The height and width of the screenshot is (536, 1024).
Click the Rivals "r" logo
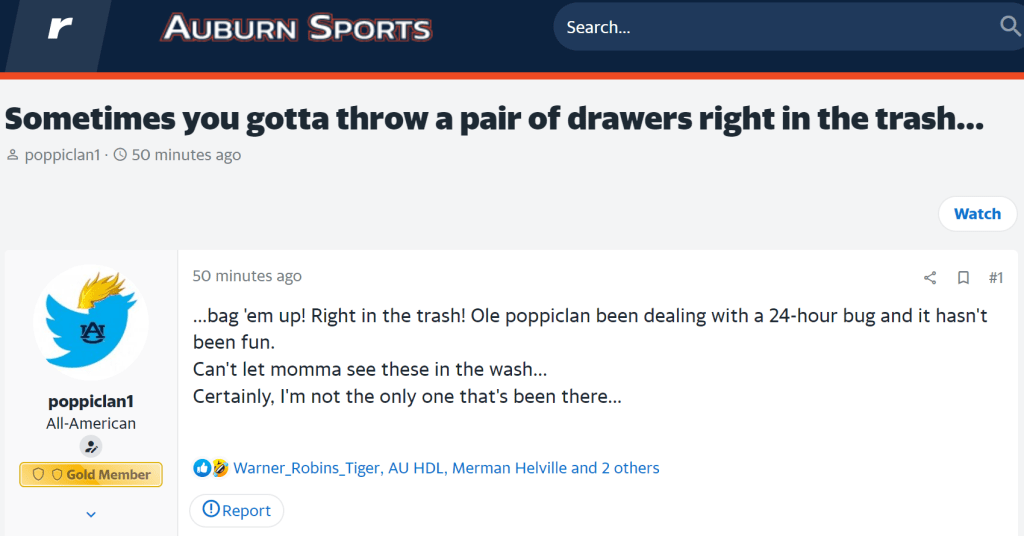point(60,28)
